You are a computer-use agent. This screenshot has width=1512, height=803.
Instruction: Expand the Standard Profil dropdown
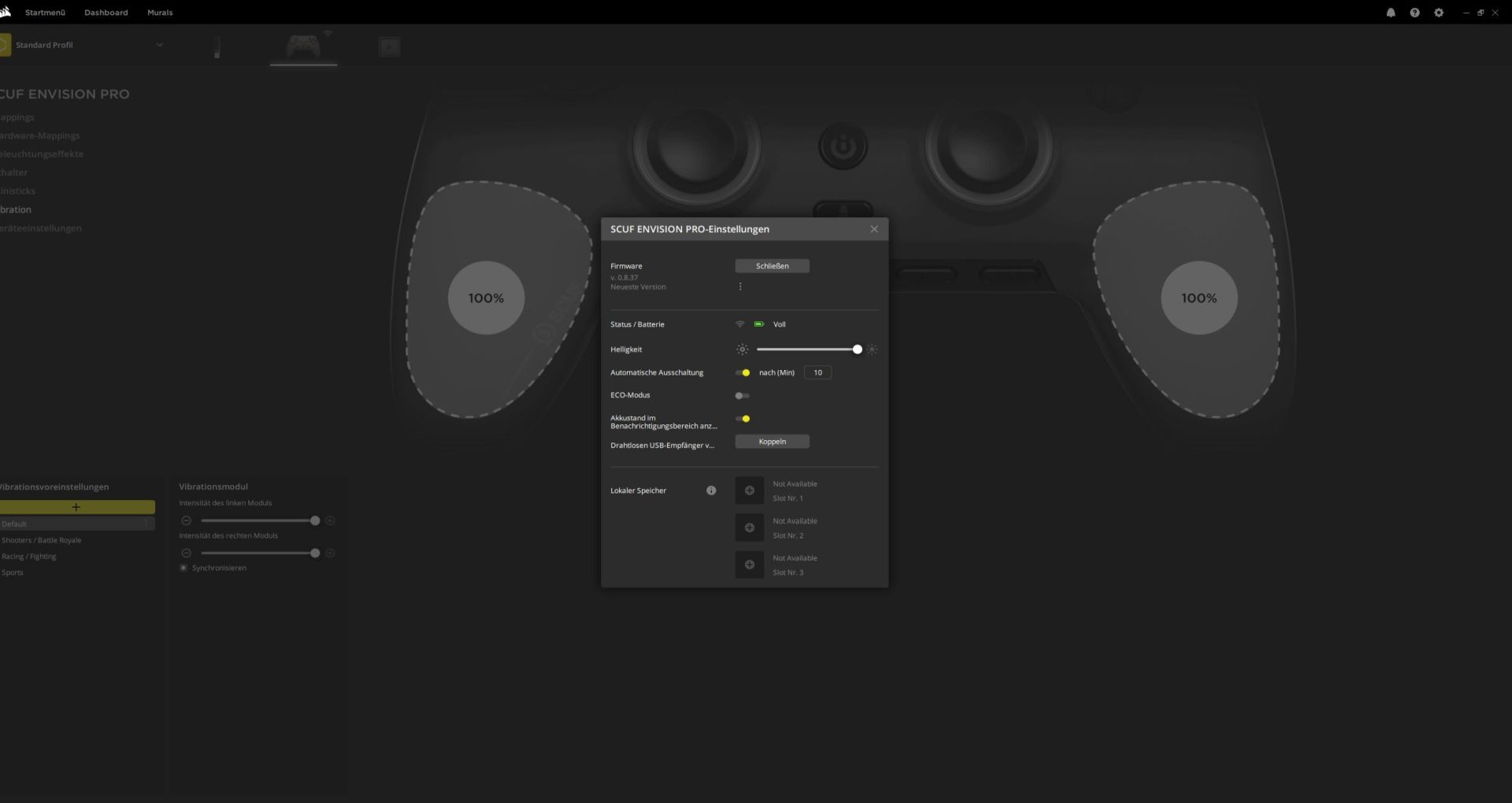160,45
